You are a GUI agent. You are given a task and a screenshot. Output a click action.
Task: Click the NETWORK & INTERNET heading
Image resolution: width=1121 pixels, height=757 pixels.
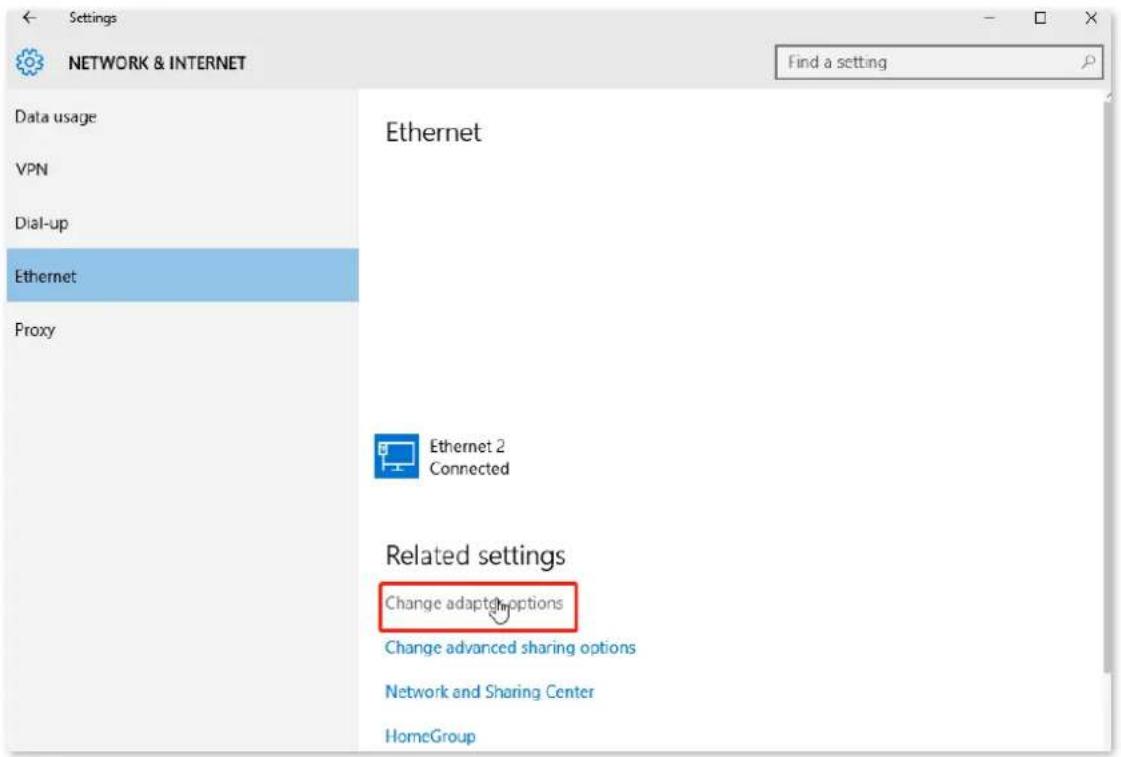157,63
